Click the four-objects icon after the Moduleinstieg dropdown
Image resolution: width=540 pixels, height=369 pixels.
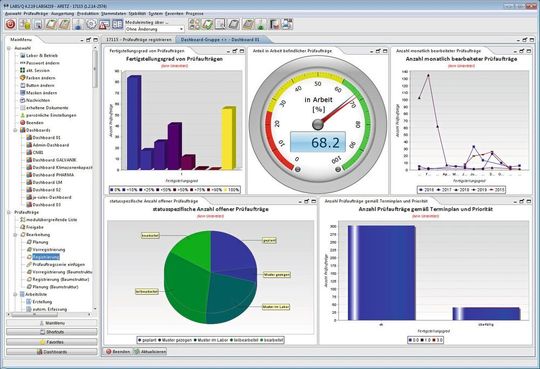tap(195, 24)
